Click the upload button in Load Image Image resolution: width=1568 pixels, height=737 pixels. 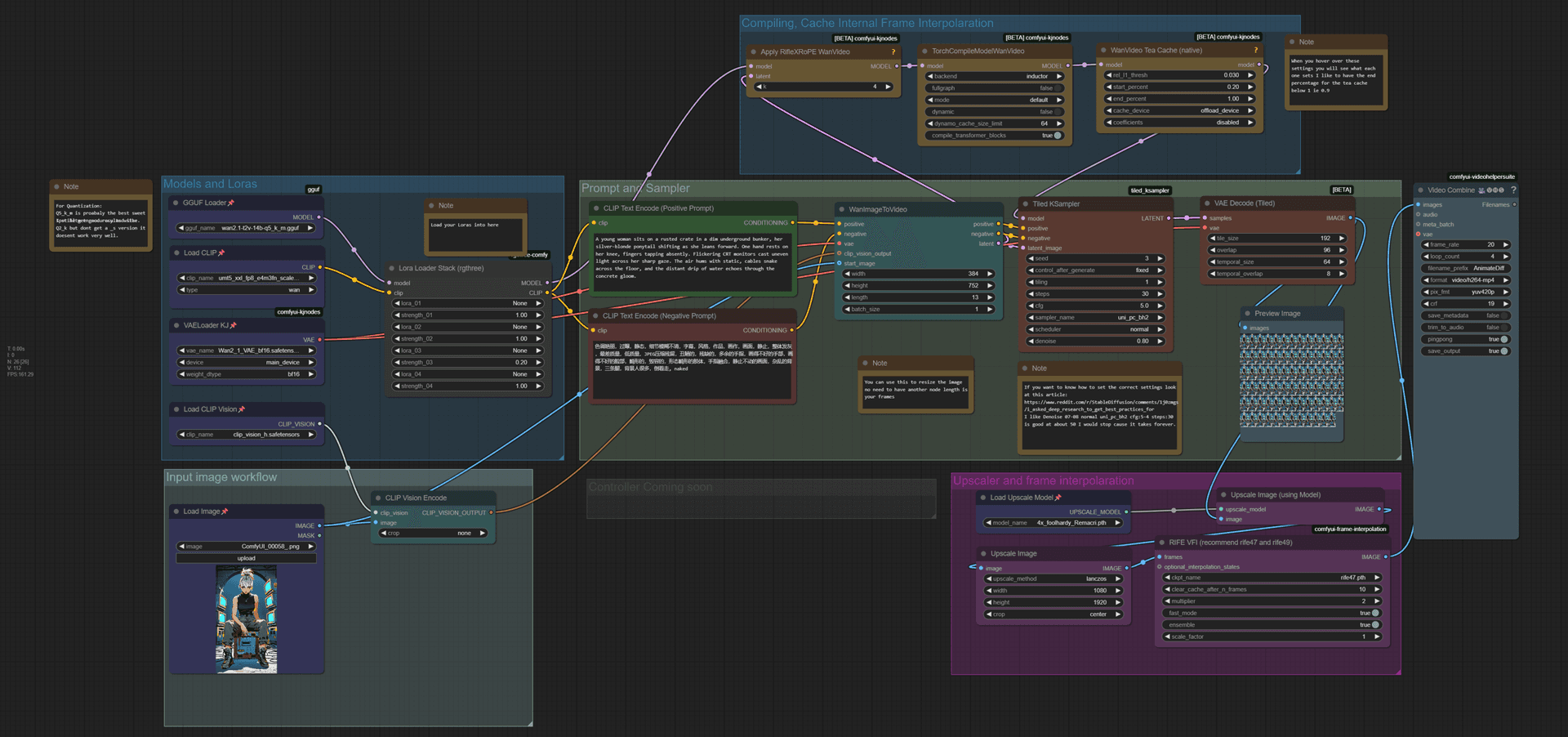pyautogui.click(x=247, y=558)
